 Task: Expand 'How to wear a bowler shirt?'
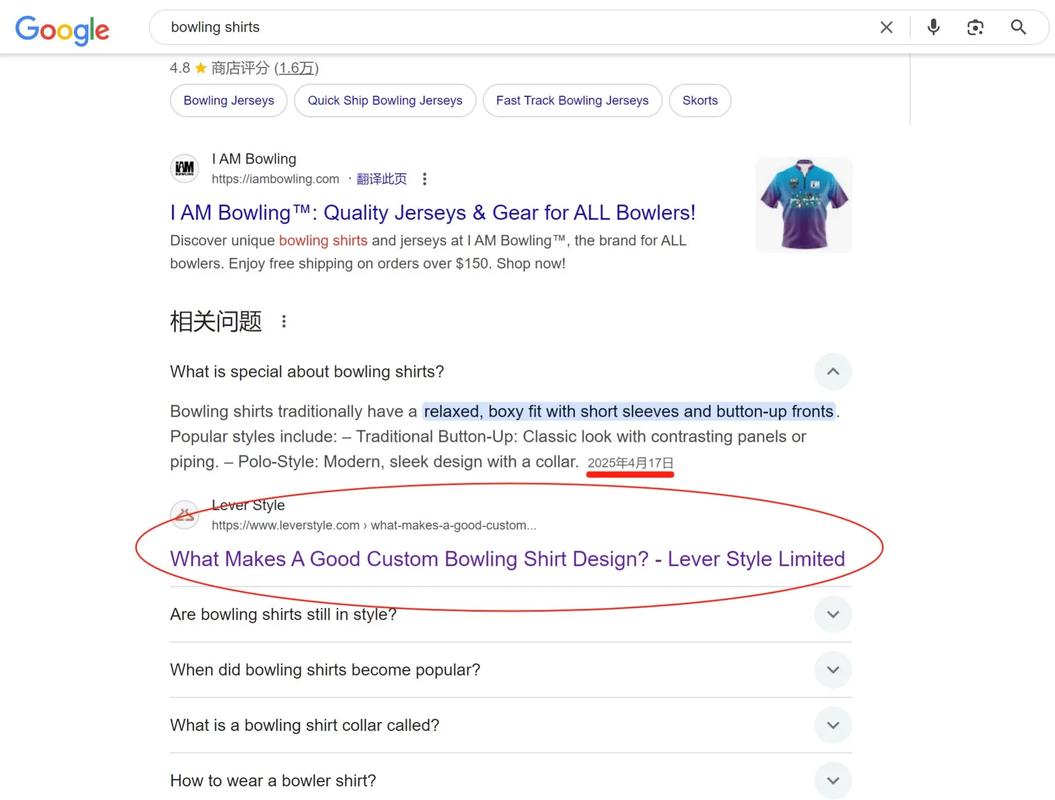click(831, 778)
